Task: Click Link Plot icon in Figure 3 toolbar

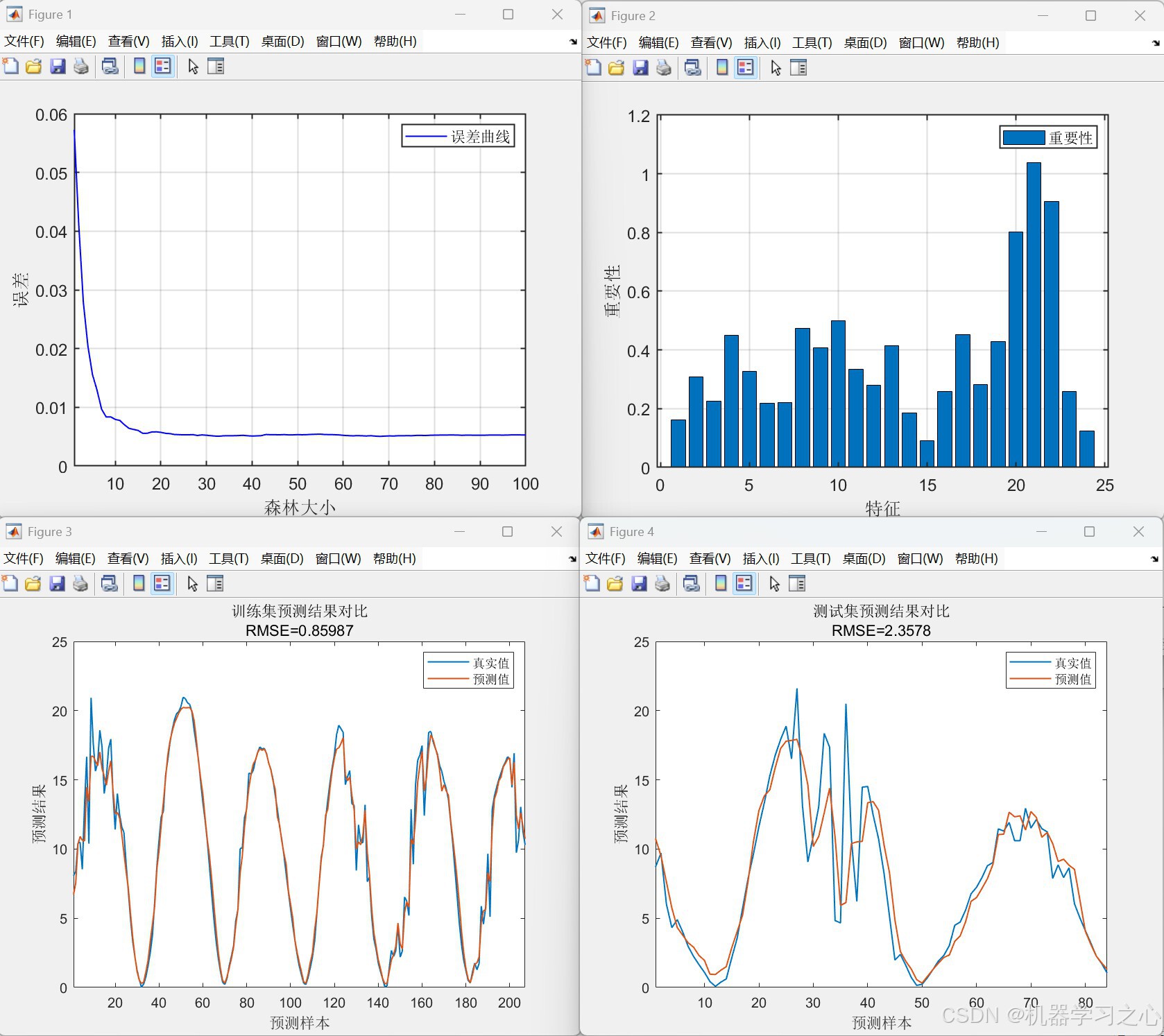Action: pyautogui.click(x=109, y=584)
